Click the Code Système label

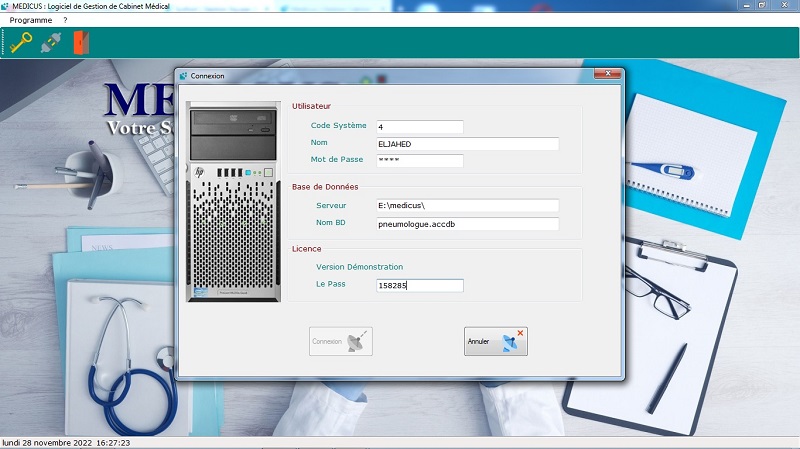338,126
